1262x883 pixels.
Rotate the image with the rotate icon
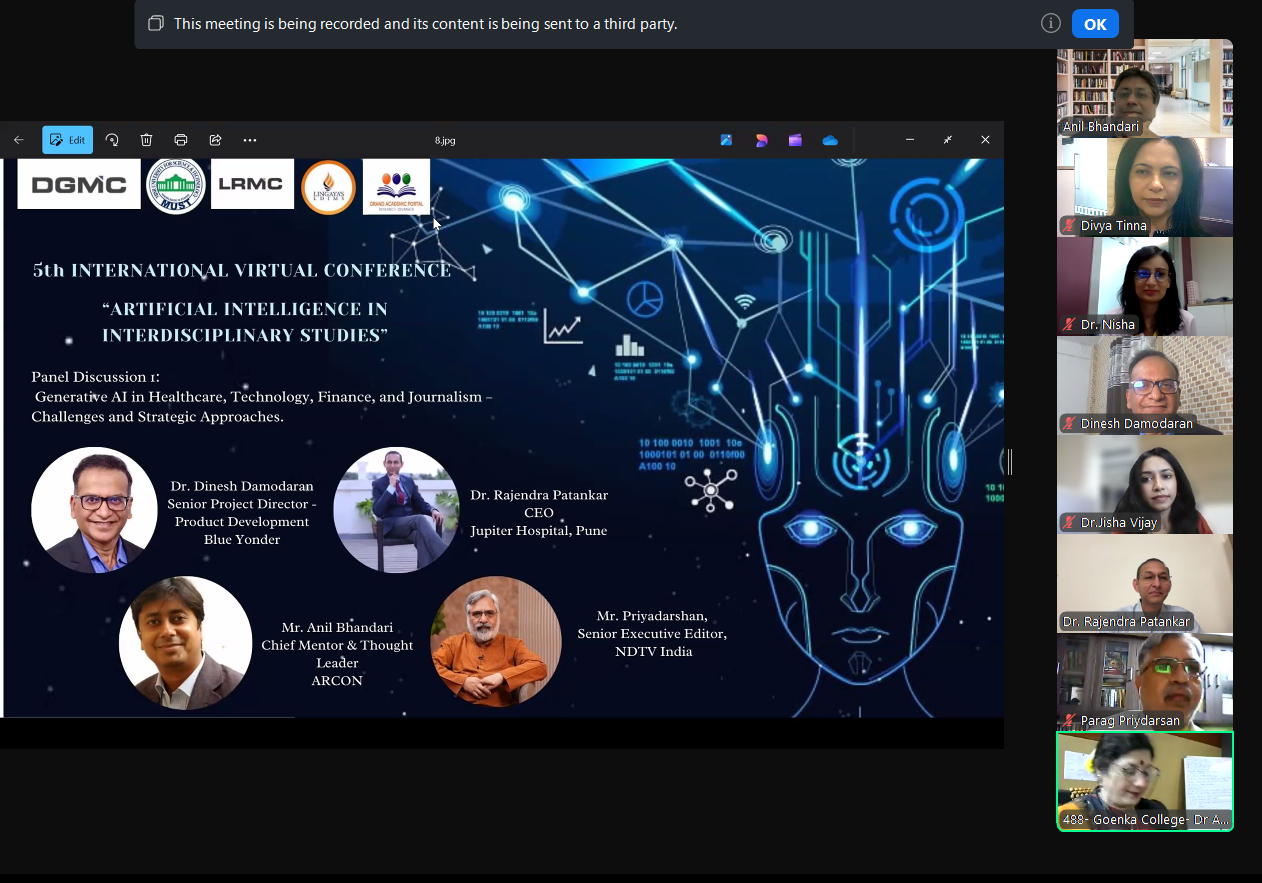(x=112, y=140)
